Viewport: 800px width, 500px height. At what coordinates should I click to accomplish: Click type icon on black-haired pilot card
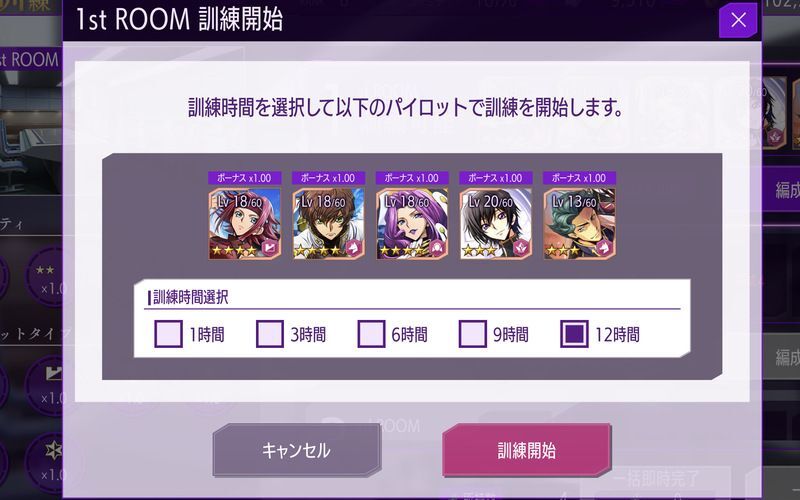[520, 248]
